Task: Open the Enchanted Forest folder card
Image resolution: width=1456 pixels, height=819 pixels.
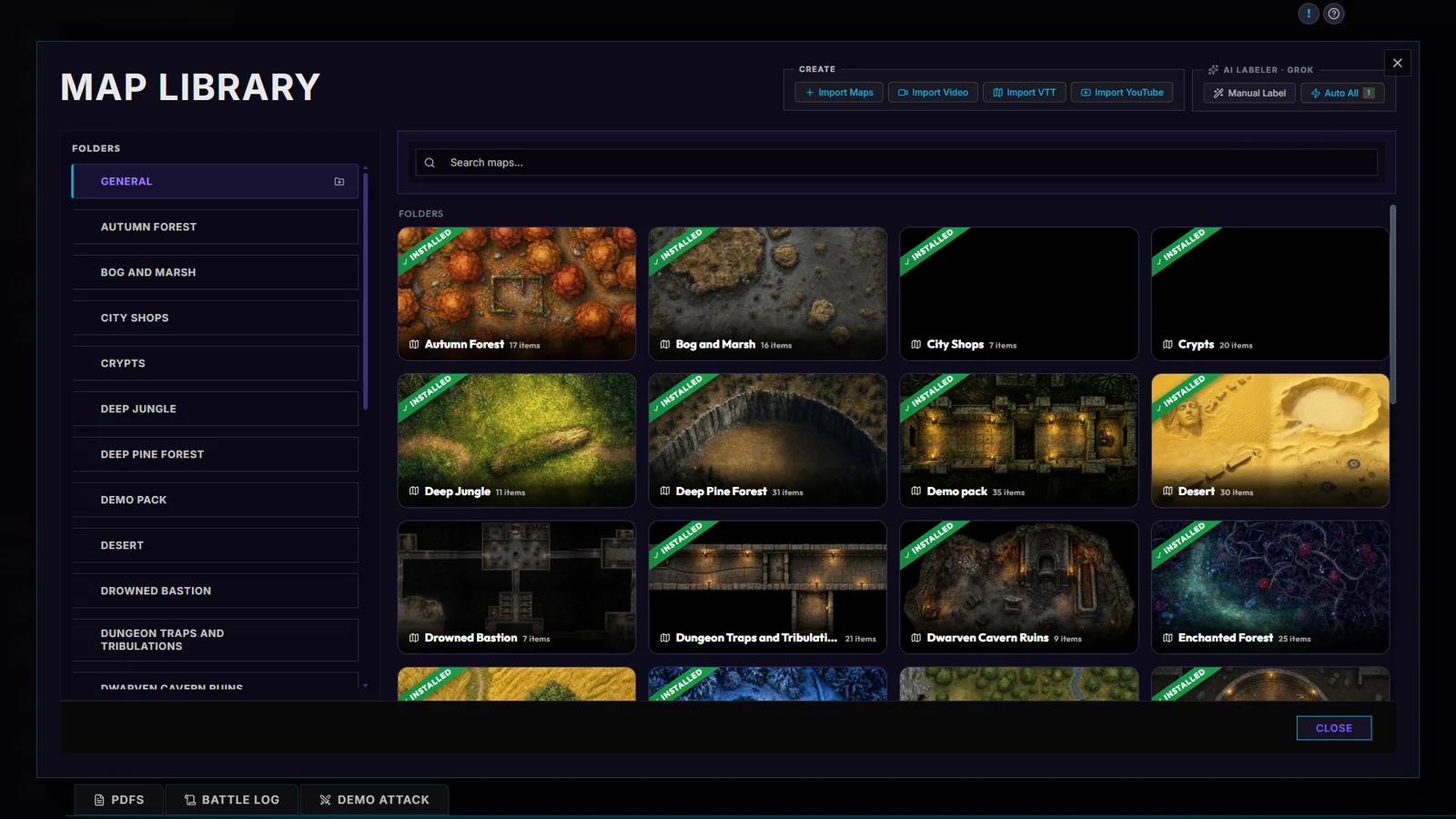Action: coord(1270,587)
